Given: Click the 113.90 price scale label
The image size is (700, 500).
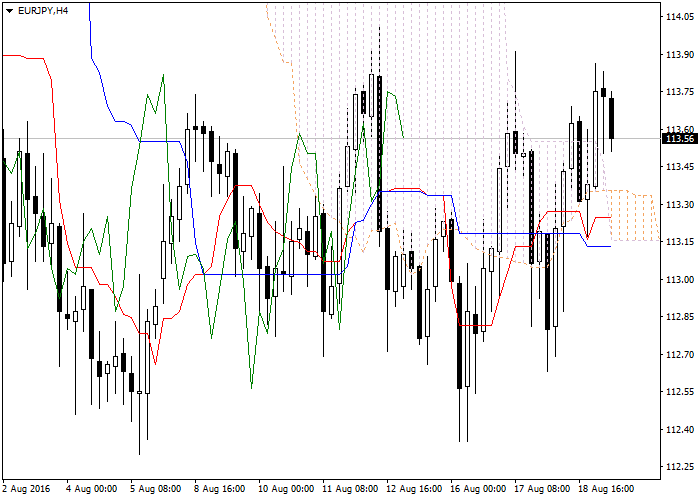Looking at the screenshot, I should [680, 54].
